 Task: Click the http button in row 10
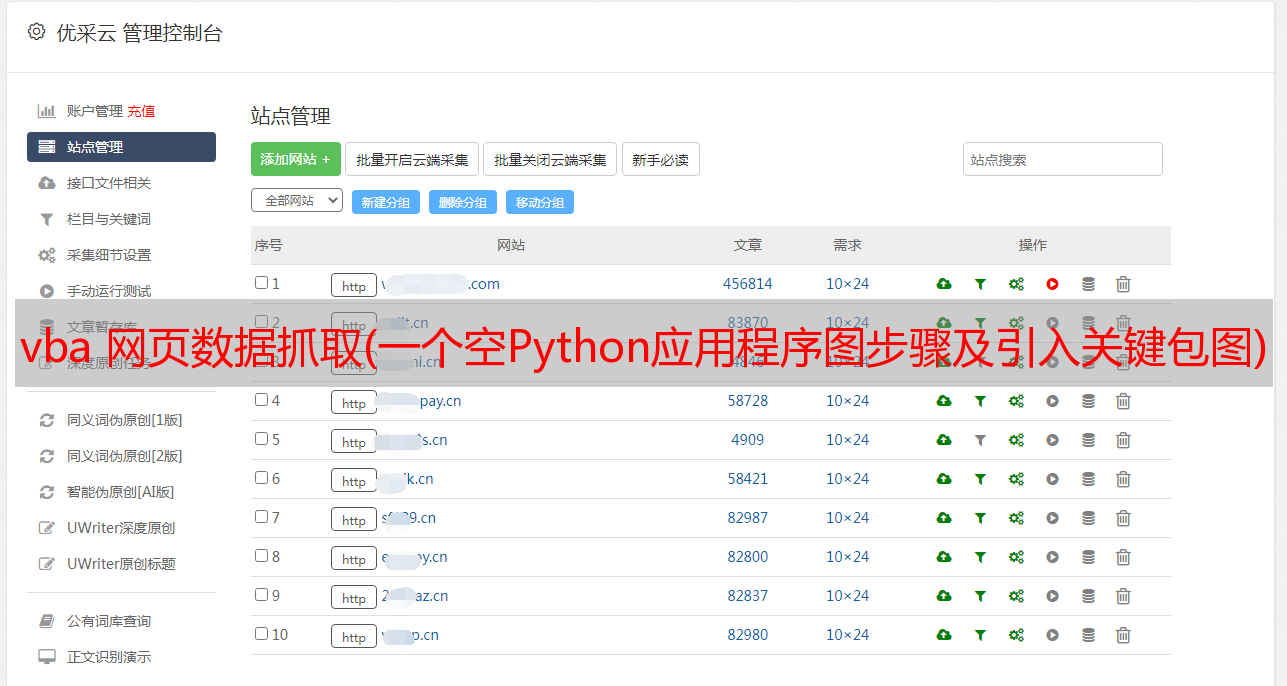(x=354, y=636)
